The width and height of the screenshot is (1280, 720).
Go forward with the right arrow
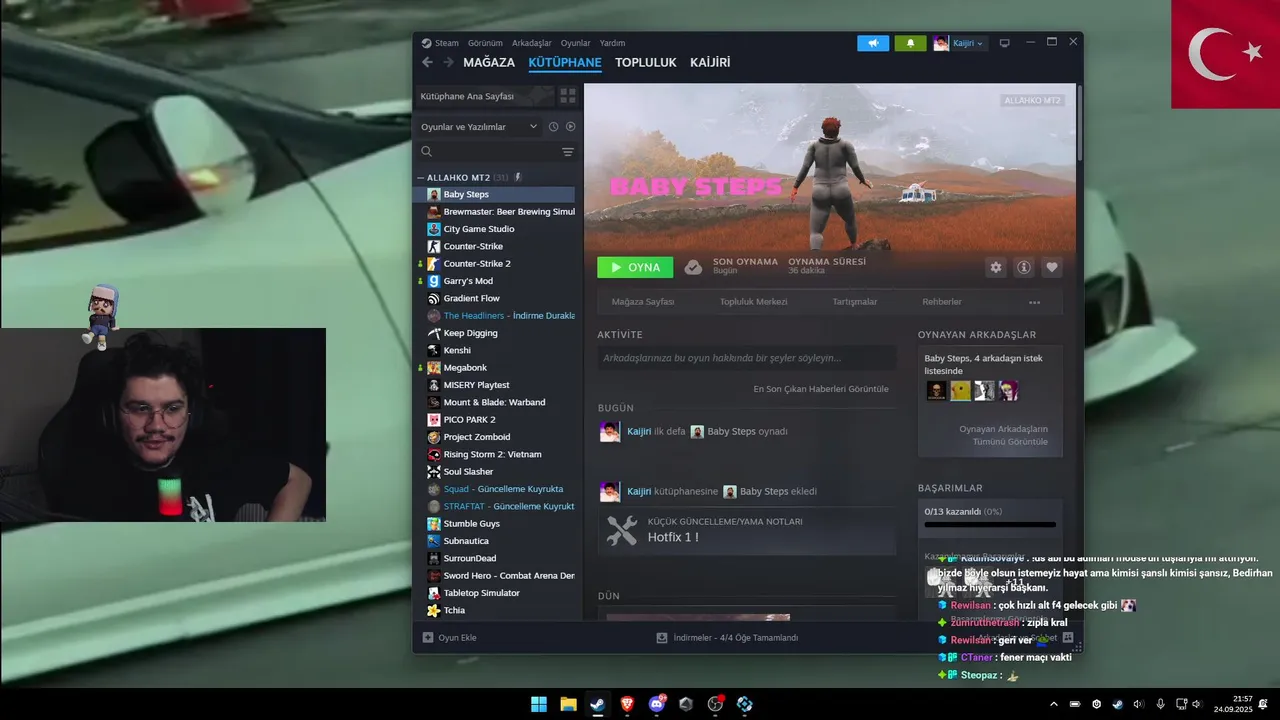pos(448,62)
